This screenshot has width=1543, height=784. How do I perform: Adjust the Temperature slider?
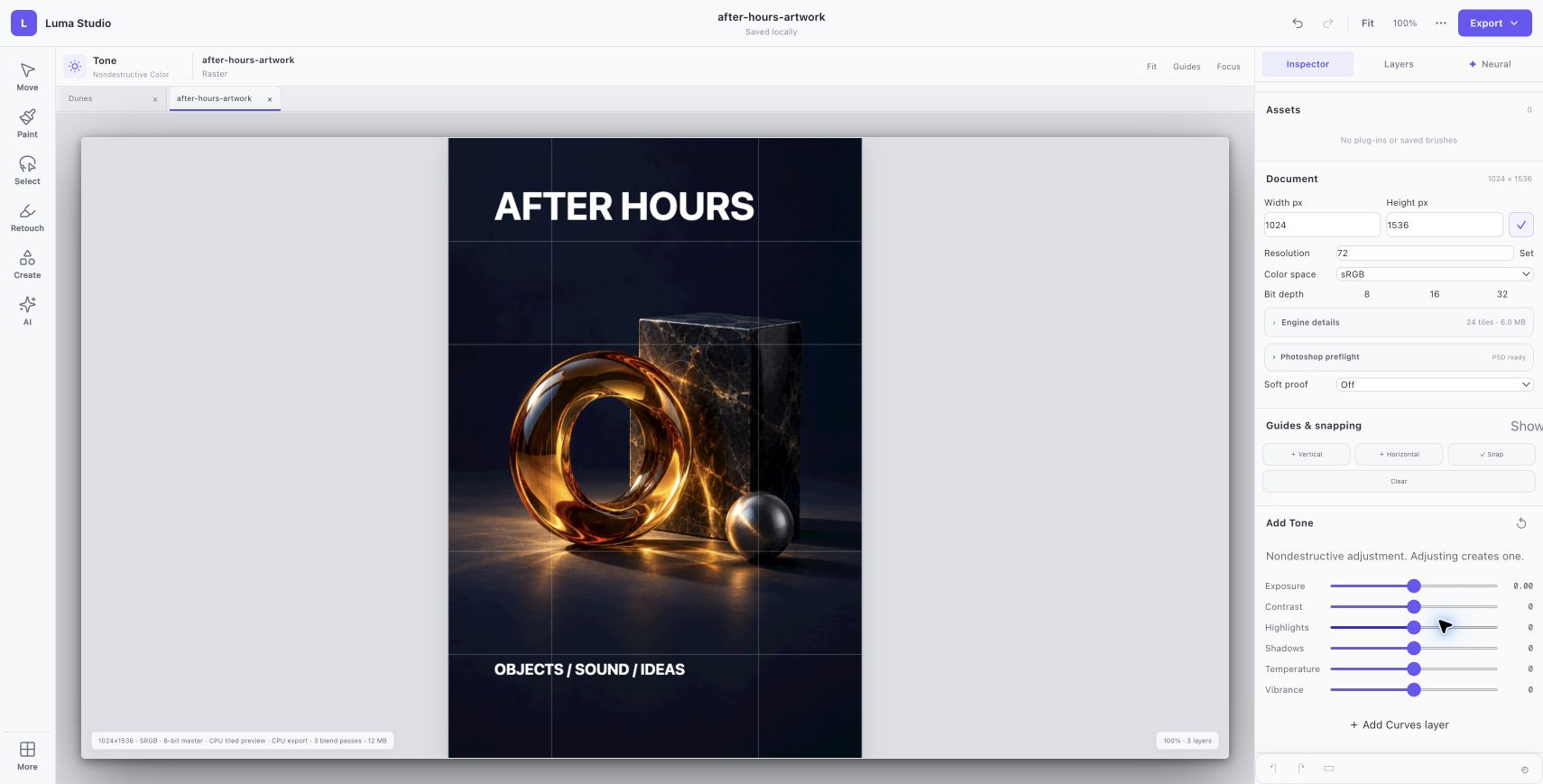coord(1414,669)
